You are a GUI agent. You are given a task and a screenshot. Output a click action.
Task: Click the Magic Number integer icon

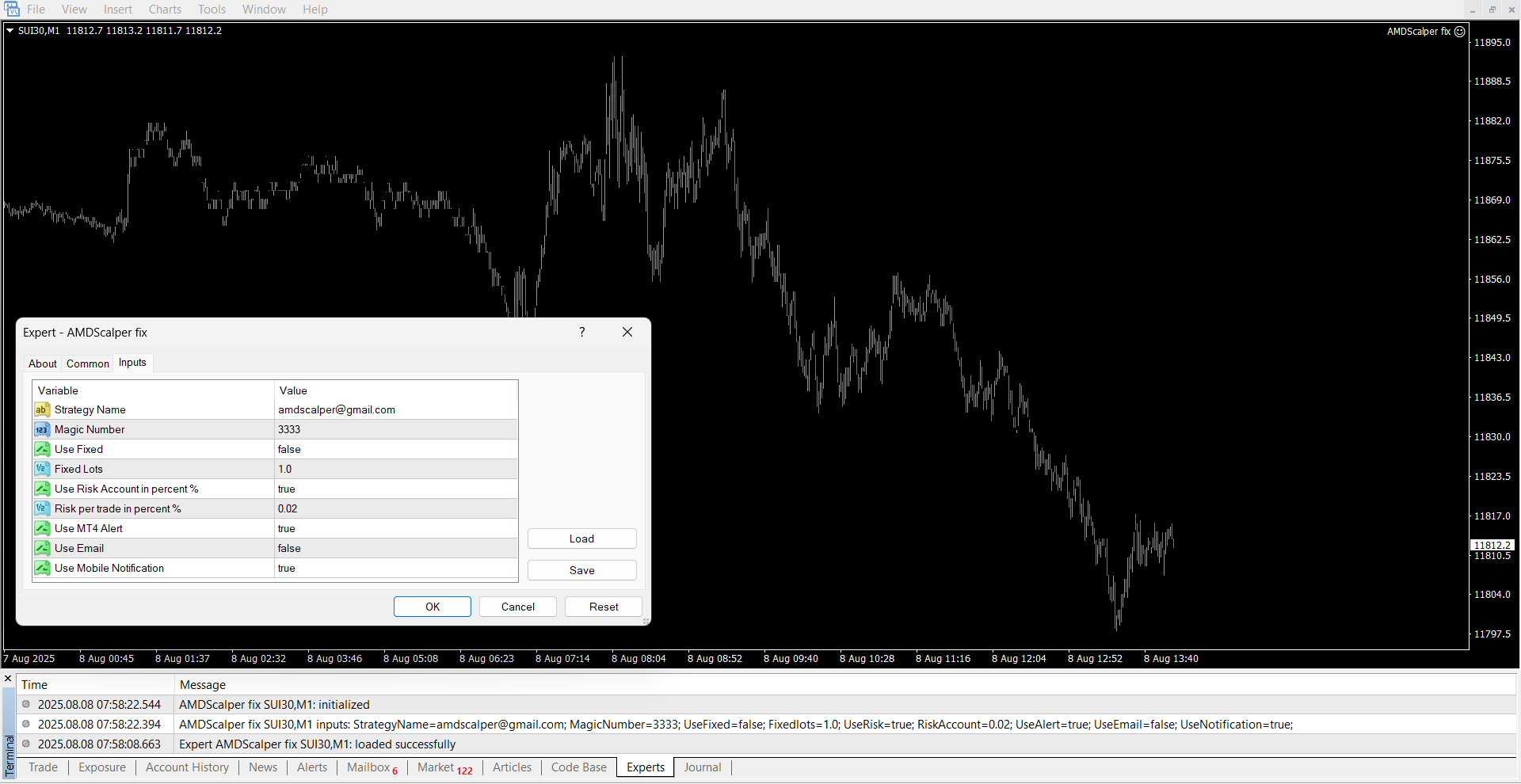pyautogui.click(x=42, y=429)
